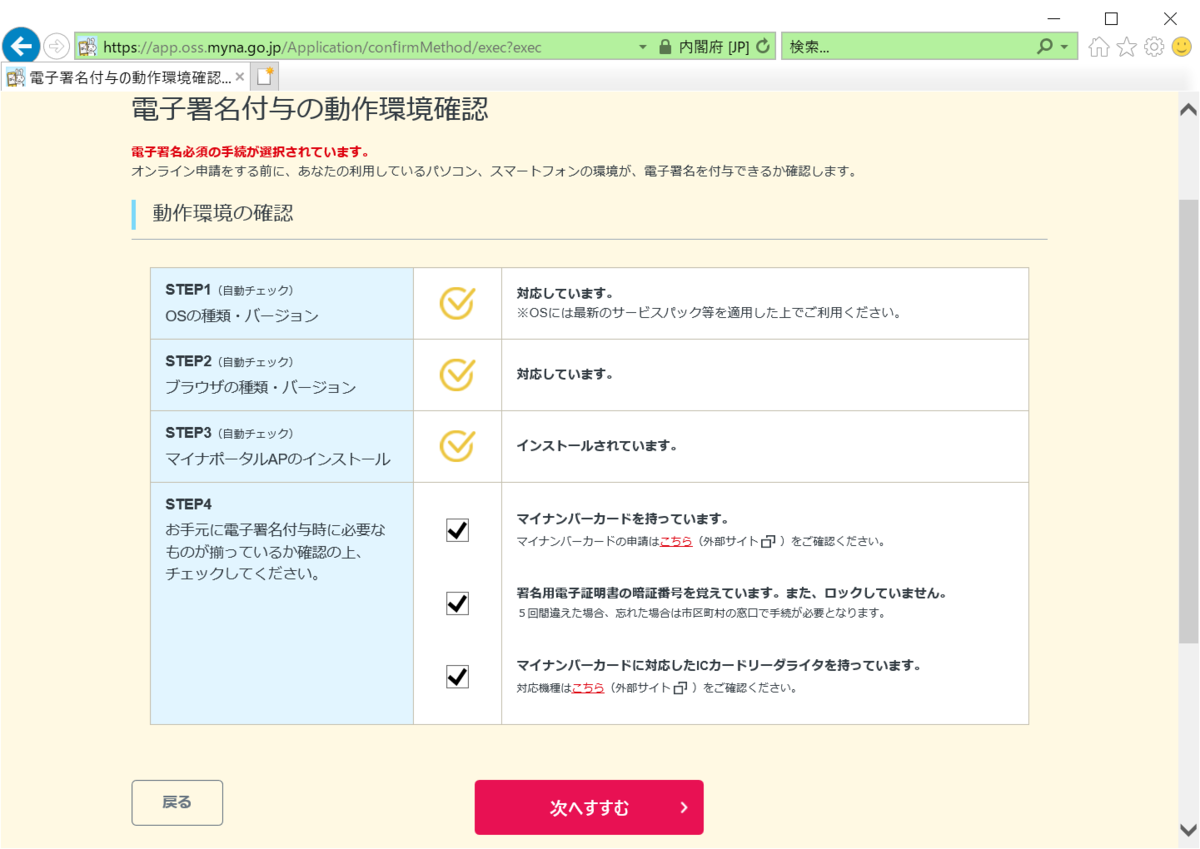Click the new tab button
This screenshot has width=1200, height=849.
pyautogui.click(x=265, y=76)
